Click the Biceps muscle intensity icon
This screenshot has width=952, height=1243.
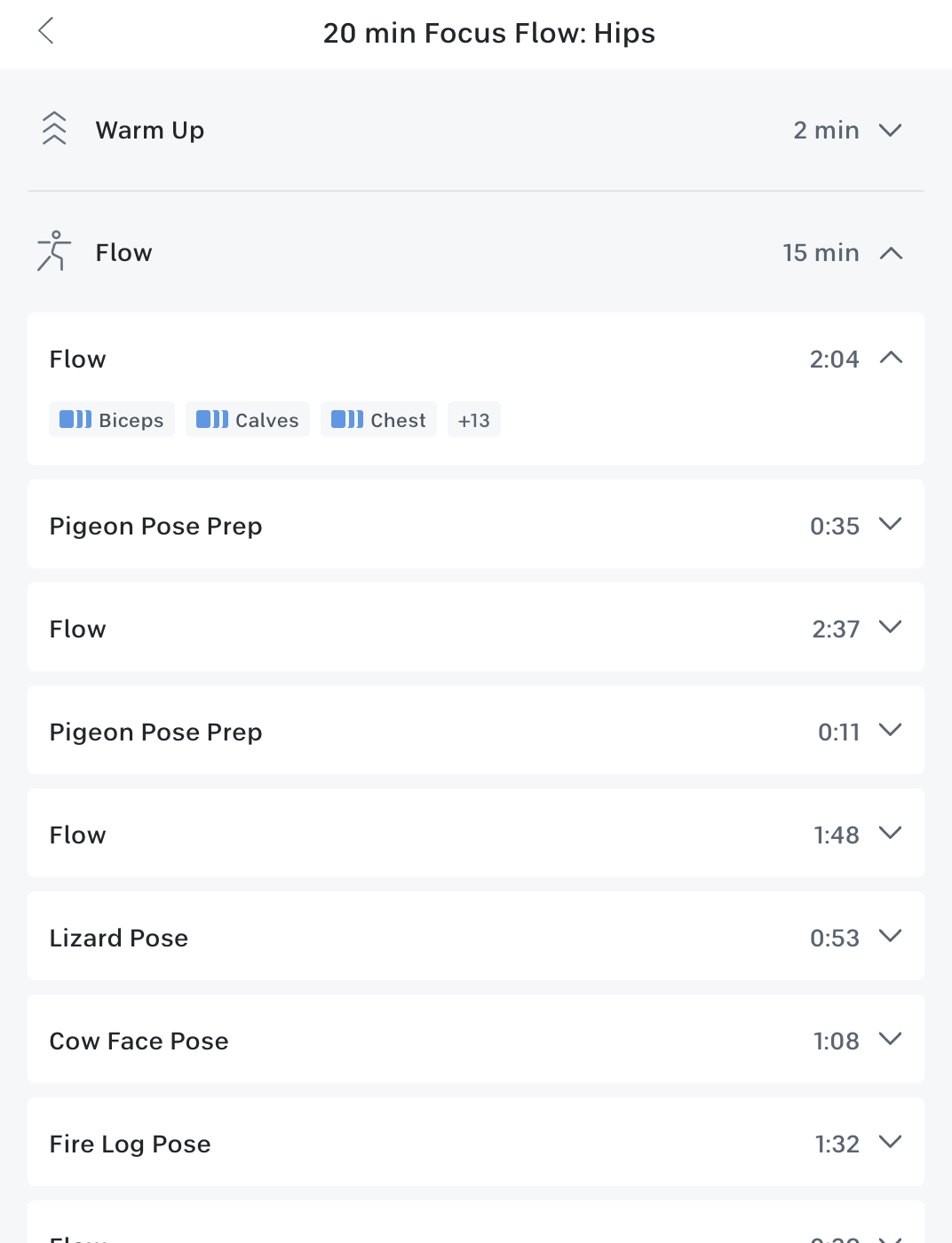point(75,419)
